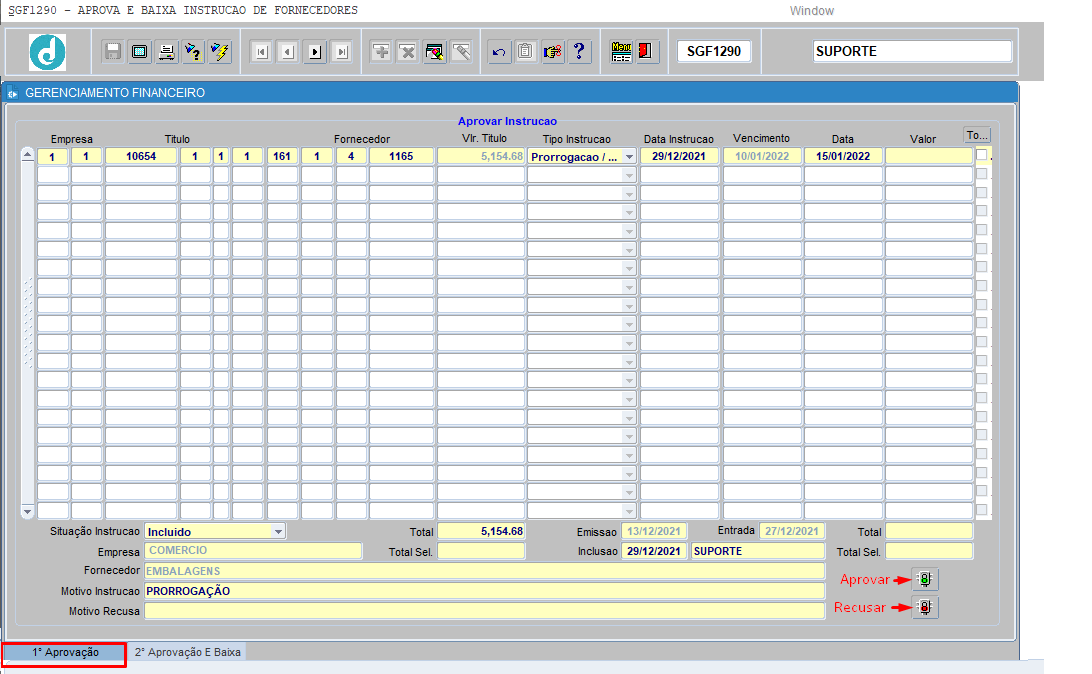Screen dimensions: 1092x674
Task: Click the Data Instrucao 29/12/2021 grid cell
Action: (679, 156)
